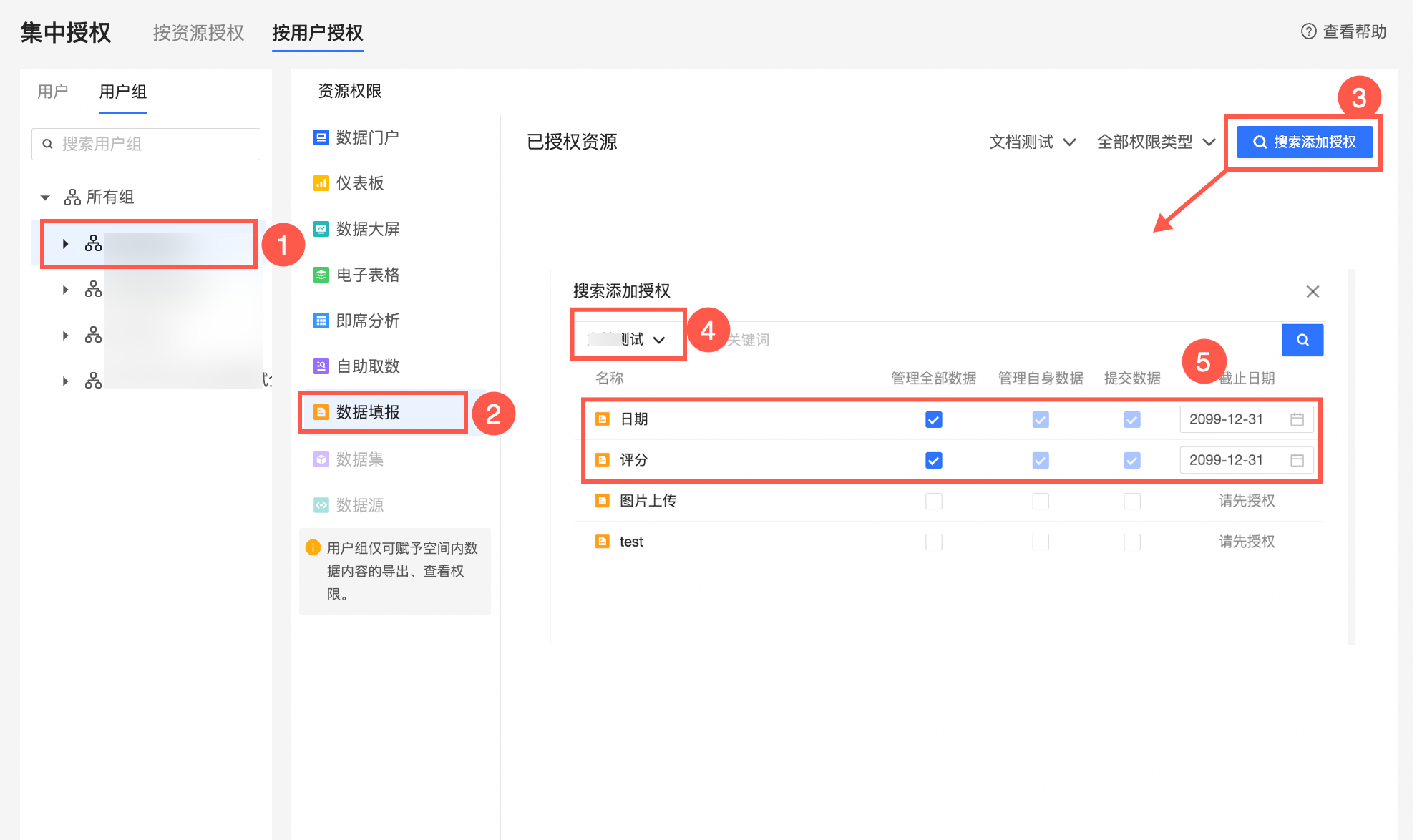Image resolution: width=1417 pixels, height=840 pixels.
Task: Click the 数据门户 resource icon
Action: [x=321, y=137]
